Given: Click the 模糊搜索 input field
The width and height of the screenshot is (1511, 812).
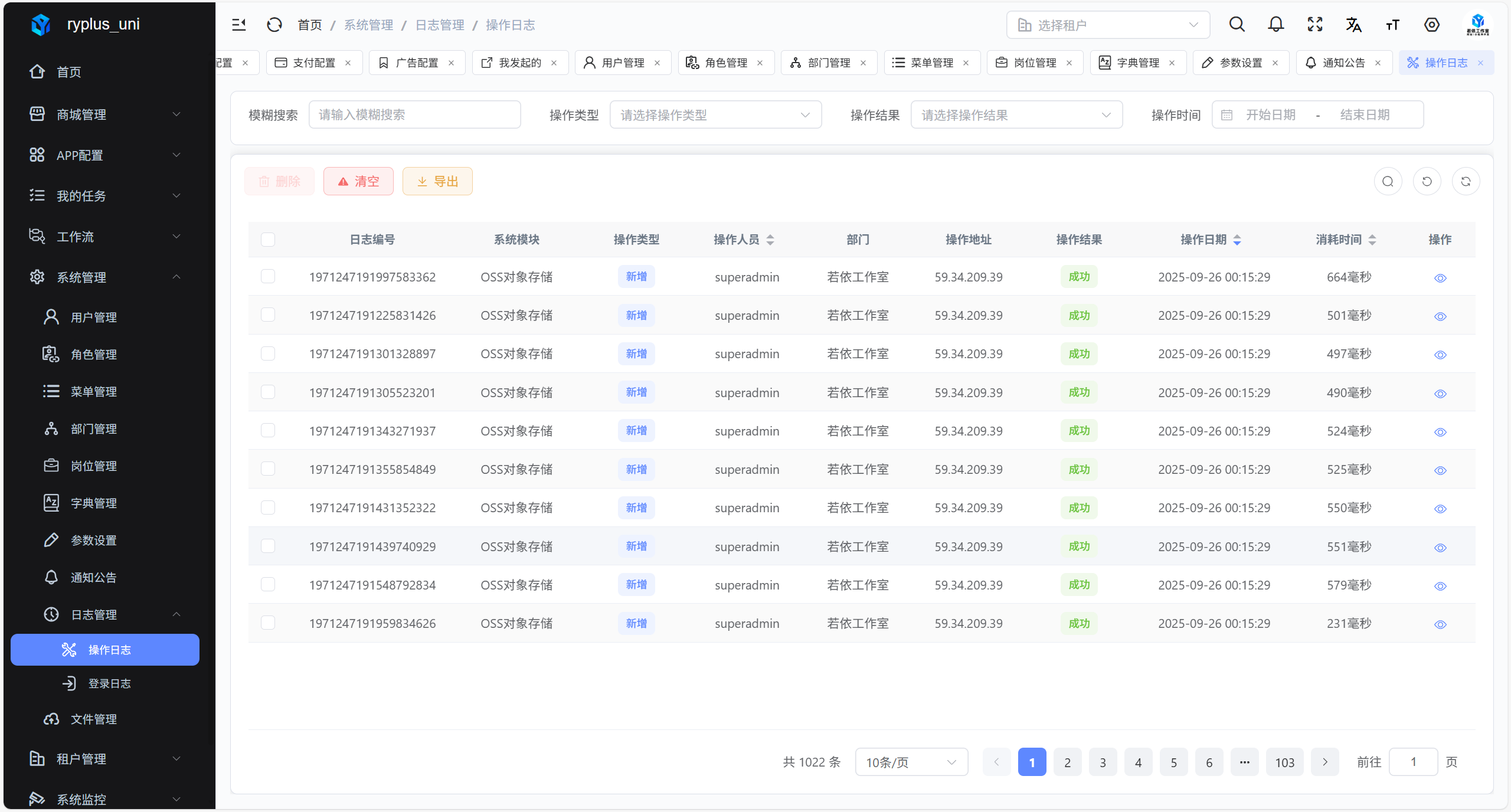Looking at the screenshot, I should tap(414, 115).
